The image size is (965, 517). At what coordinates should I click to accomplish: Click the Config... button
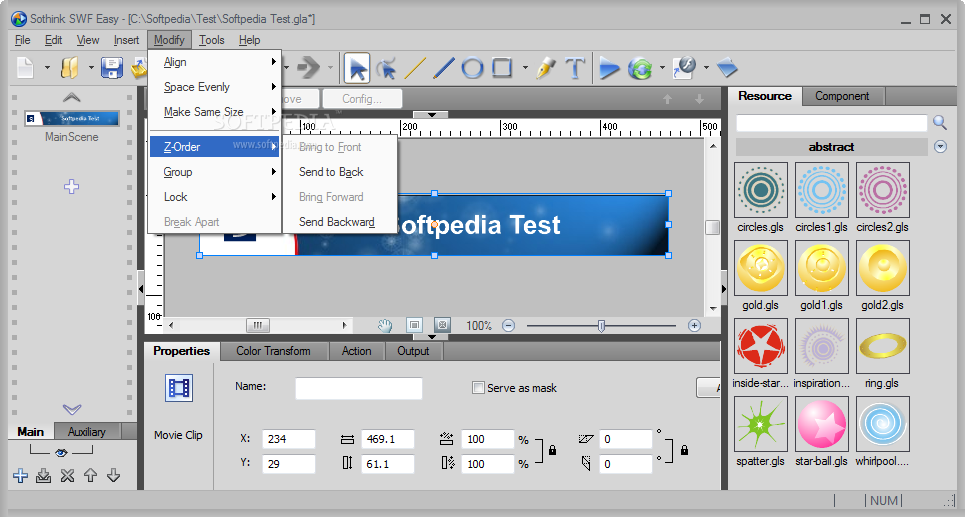coord(362,99)
